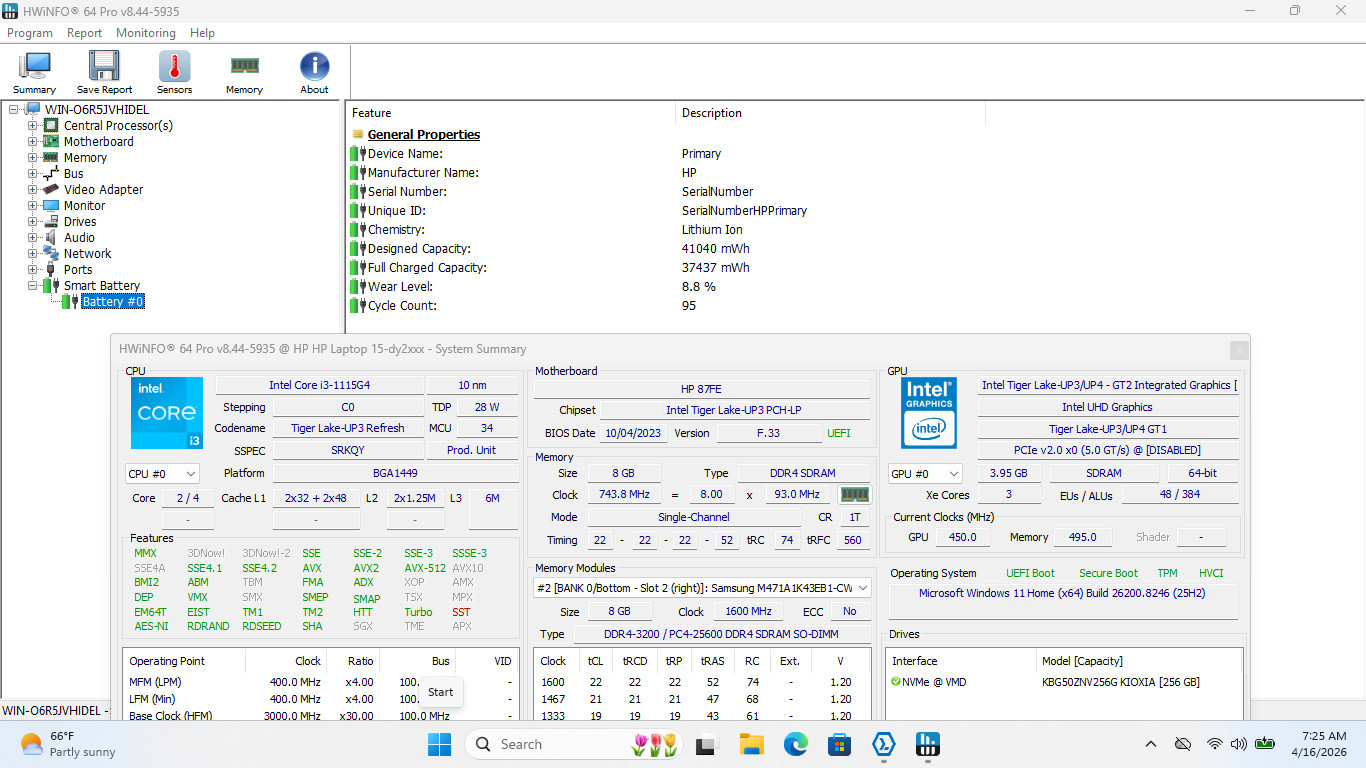Click the Intel Core i3-1115G4 field
This screenshot has height=768, width=1366.
tap(319, 385)
